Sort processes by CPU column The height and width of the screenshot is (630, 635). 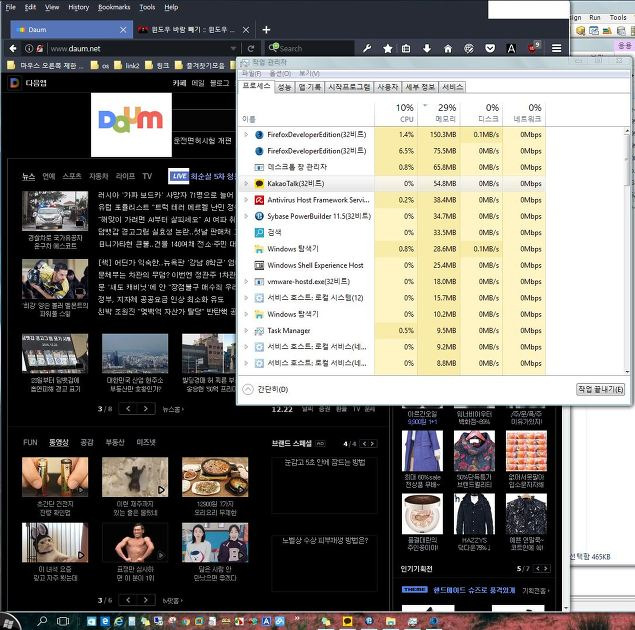tap(396, 113)
